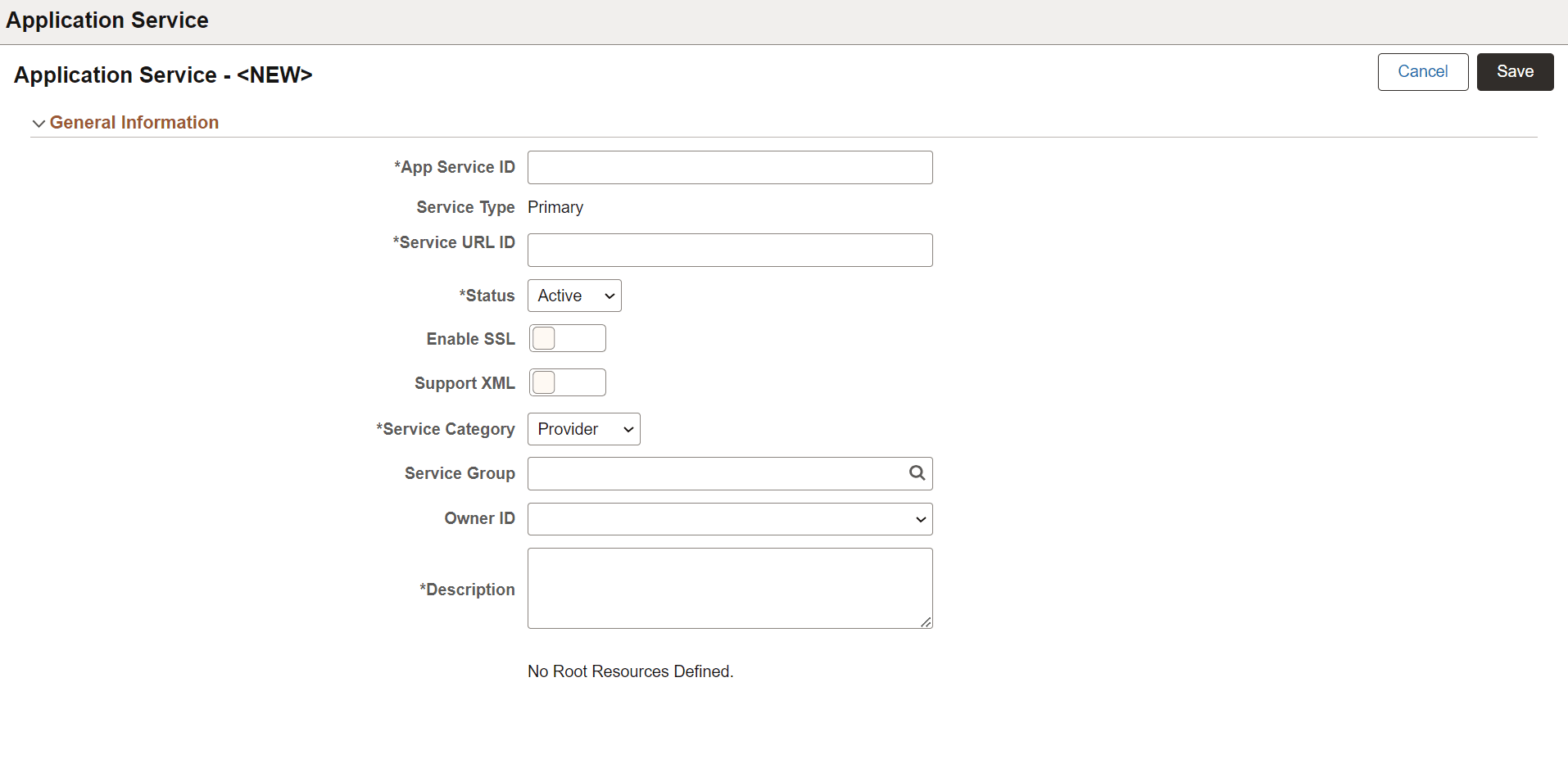Click the Application Service page heading
The image size is (1568, 759).
tap(106, 20)
